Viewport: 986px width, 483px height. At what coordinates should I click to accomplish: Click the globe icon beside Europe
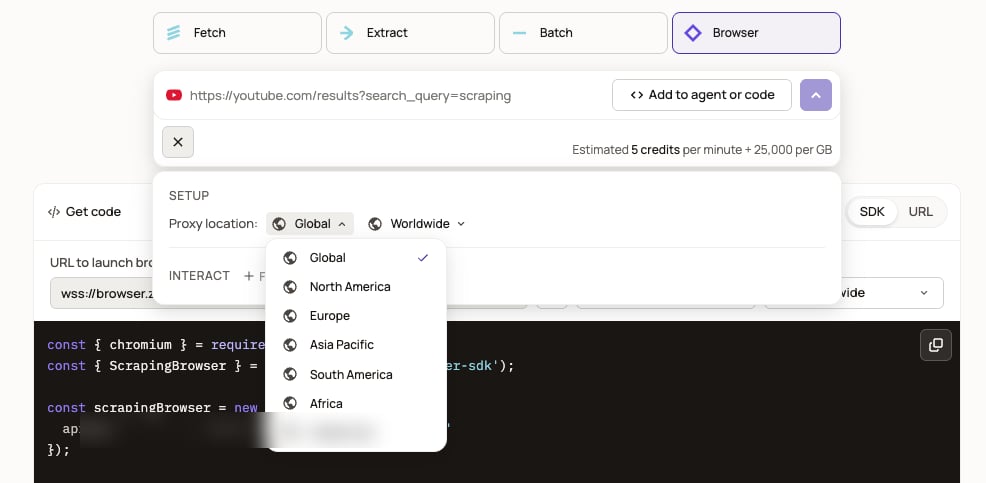pos(290,316)
